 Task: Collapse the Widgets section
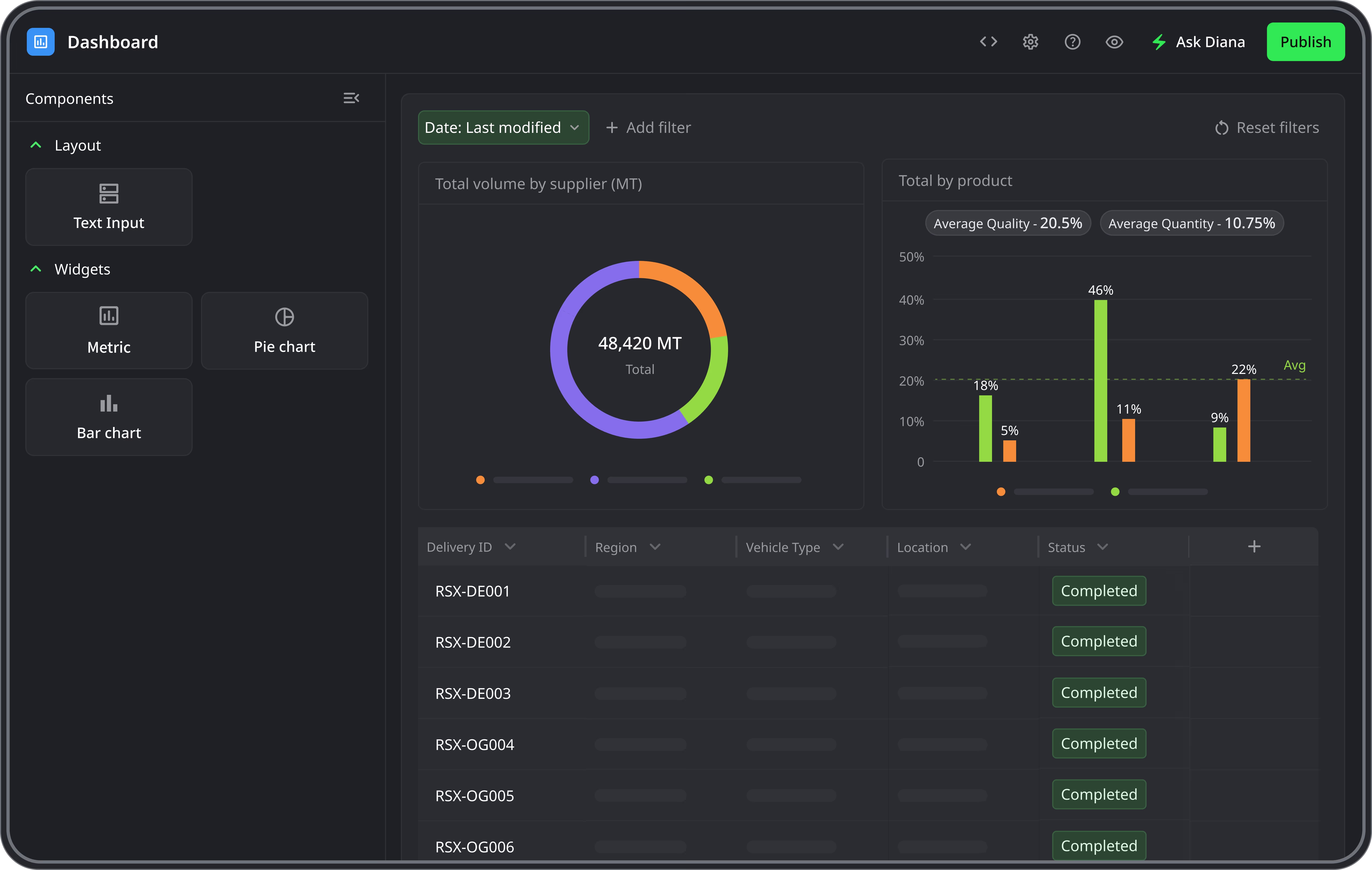click(35, 269)
